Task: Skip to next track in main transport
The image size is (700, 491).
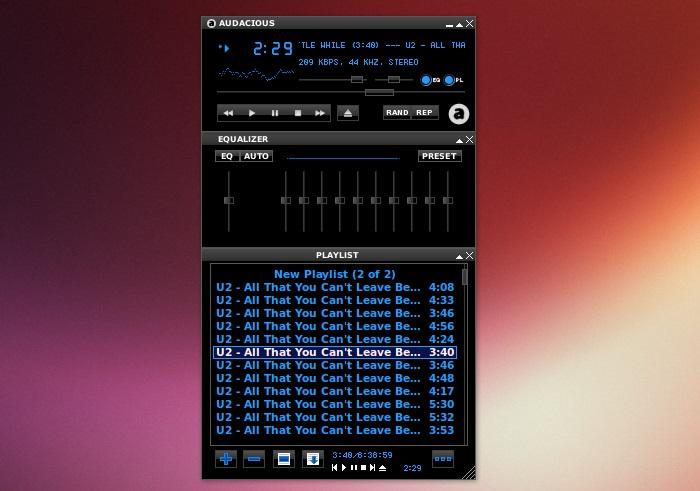Action: click(x=320, y=113)
